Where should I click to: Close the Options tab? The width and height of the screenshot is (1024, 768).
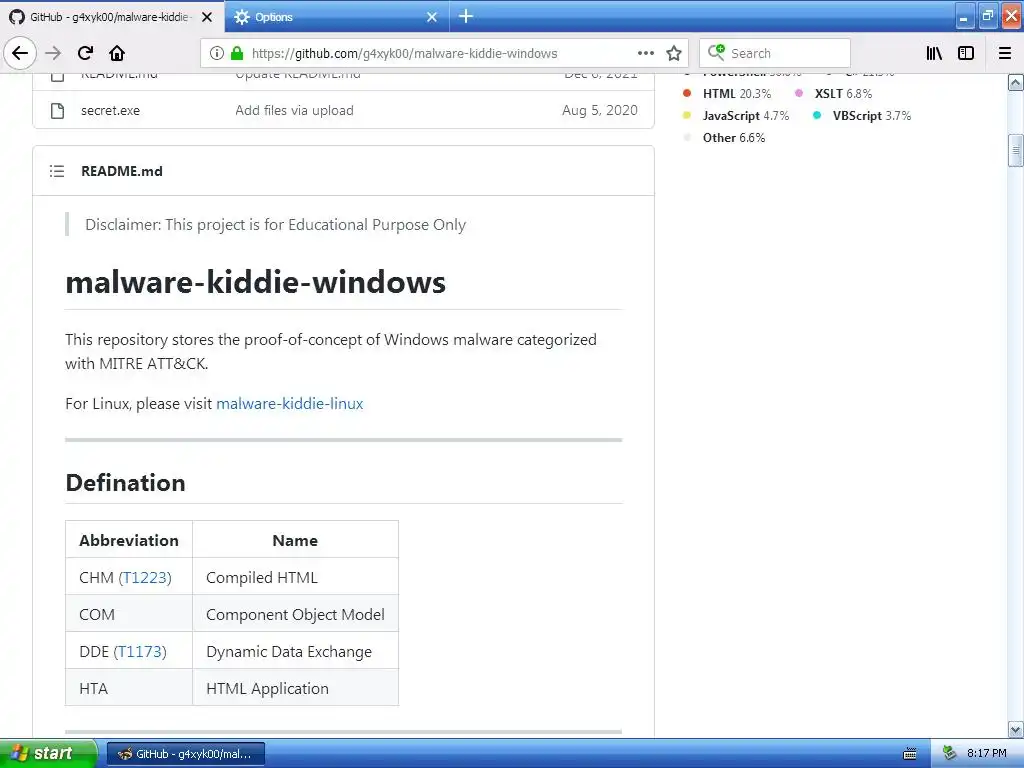pos(432,17)
